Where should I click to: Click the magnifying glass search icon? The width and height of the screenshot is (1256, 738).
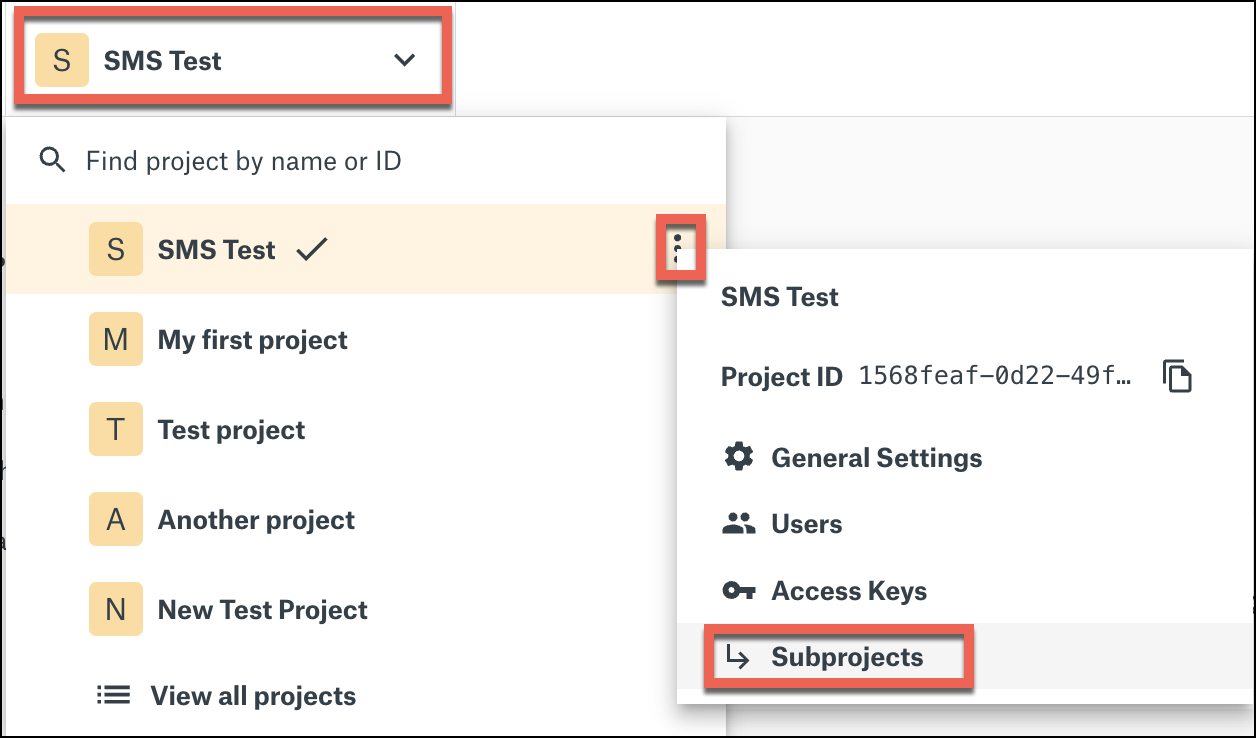click(52, 160)
